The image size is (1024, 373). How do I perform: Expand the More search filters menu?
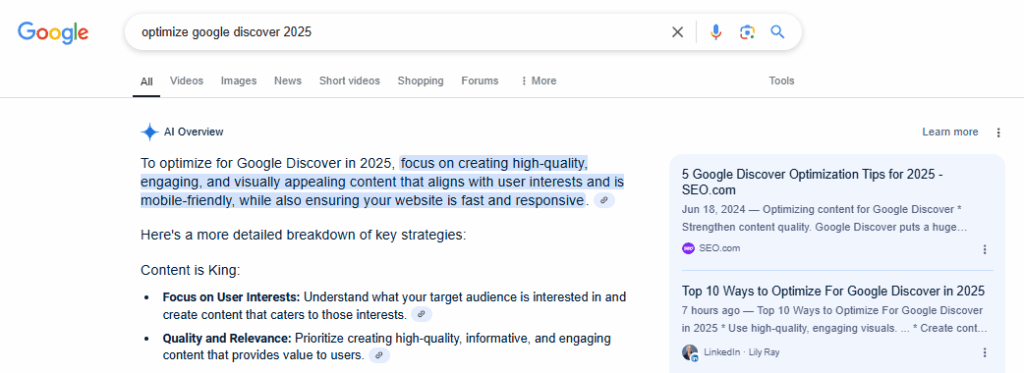click(x=539, y=81)
